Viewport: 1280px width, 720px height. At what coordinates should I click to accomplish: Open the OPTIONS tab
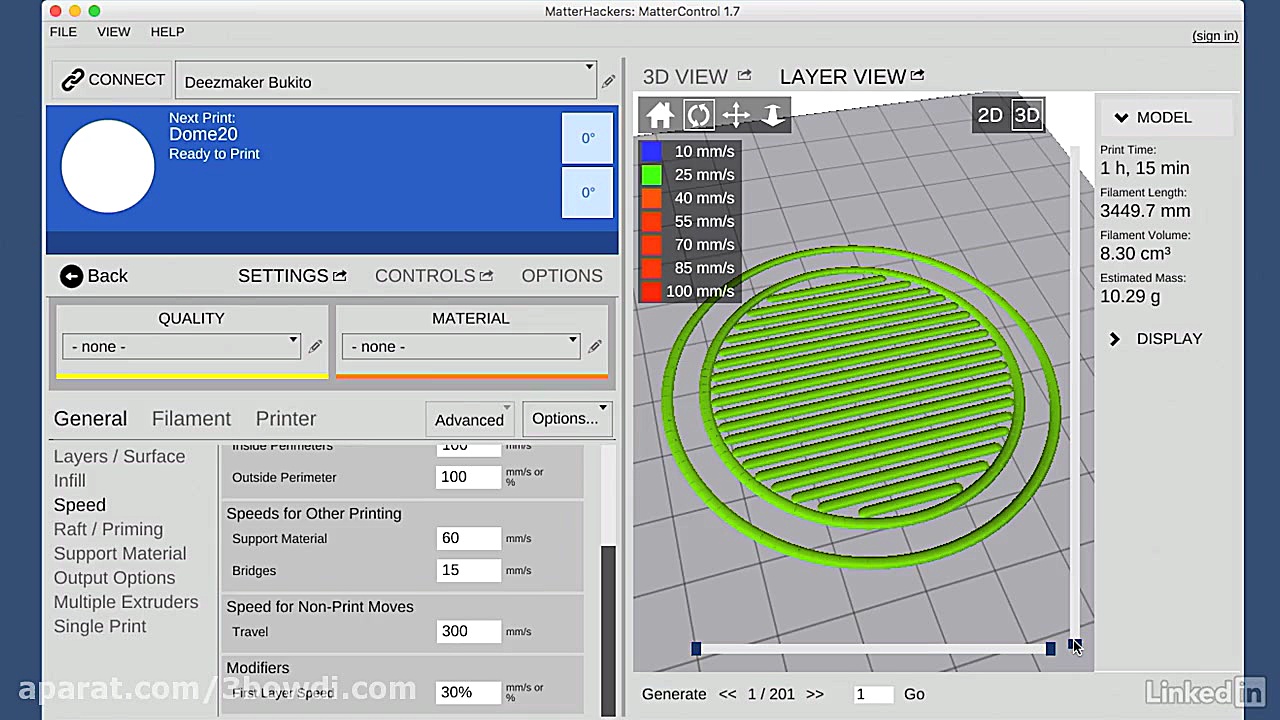562,276
